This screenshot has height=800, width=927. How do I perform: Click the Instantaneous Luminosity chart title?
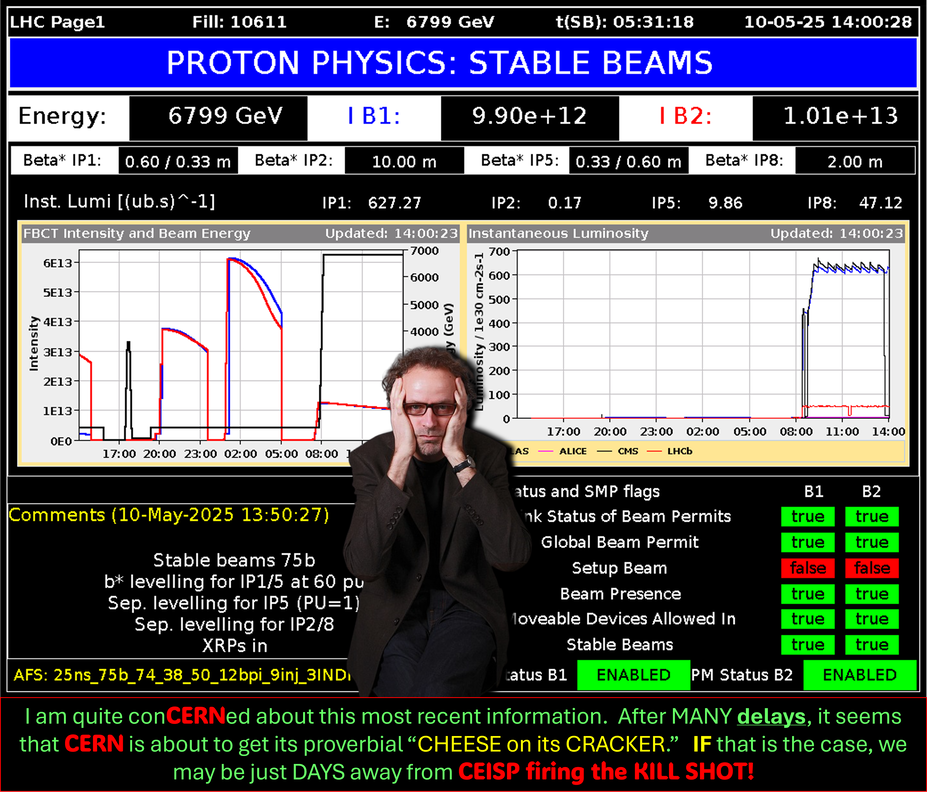coord(558,233)
